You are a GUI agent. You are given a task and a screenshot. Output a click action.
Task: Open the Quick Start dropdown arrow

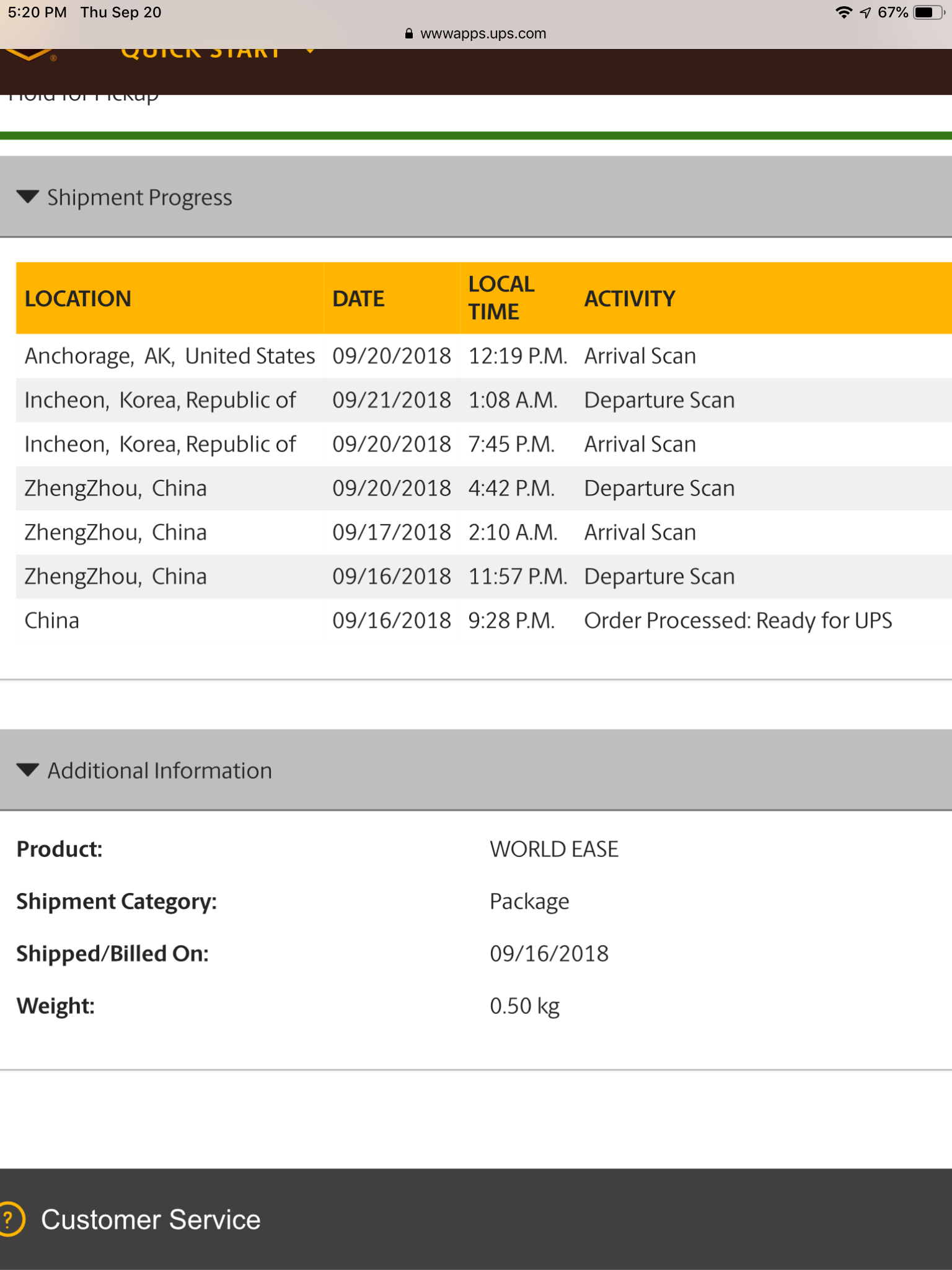(310, 52)
